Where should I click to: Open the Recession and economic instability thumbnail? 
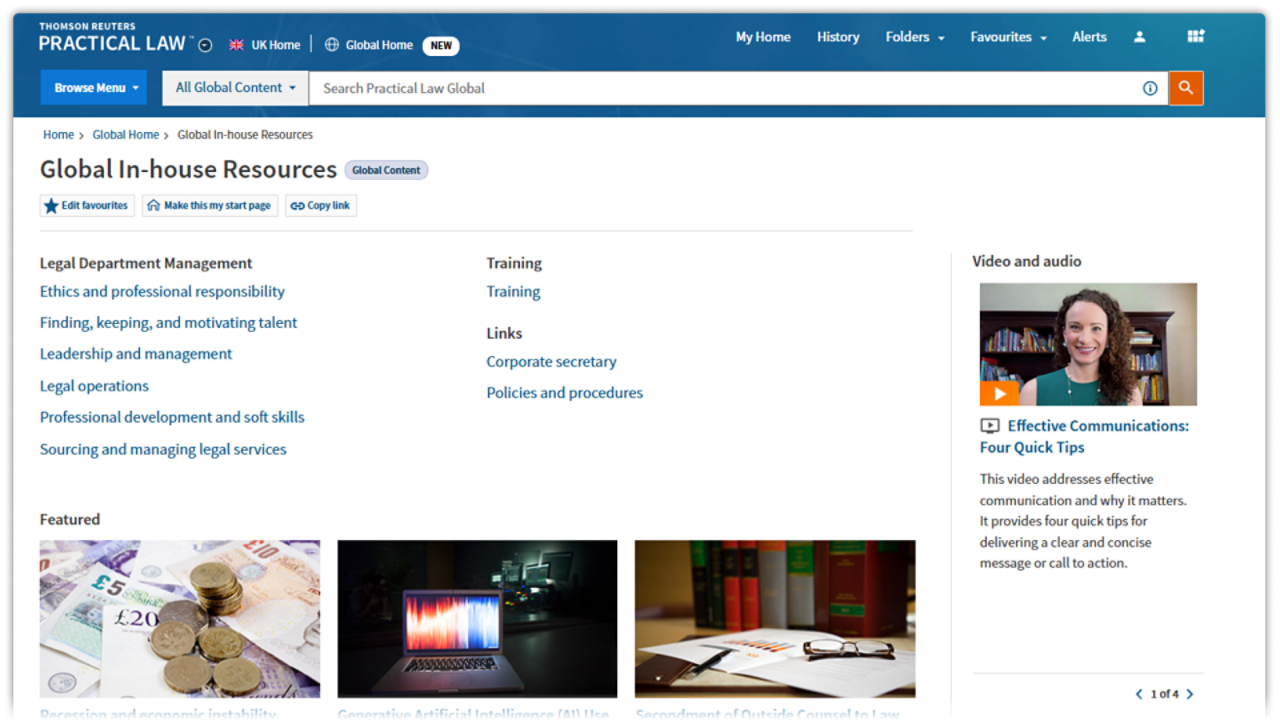point(180,619)
